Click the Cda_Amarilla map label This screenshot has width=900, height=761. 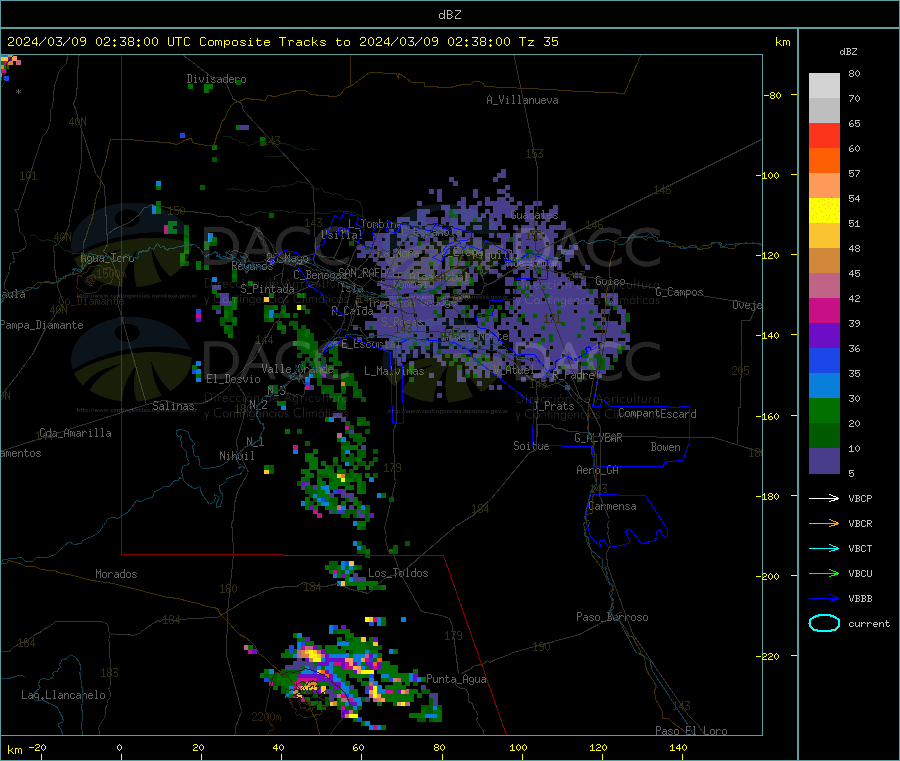coord(75,433)
